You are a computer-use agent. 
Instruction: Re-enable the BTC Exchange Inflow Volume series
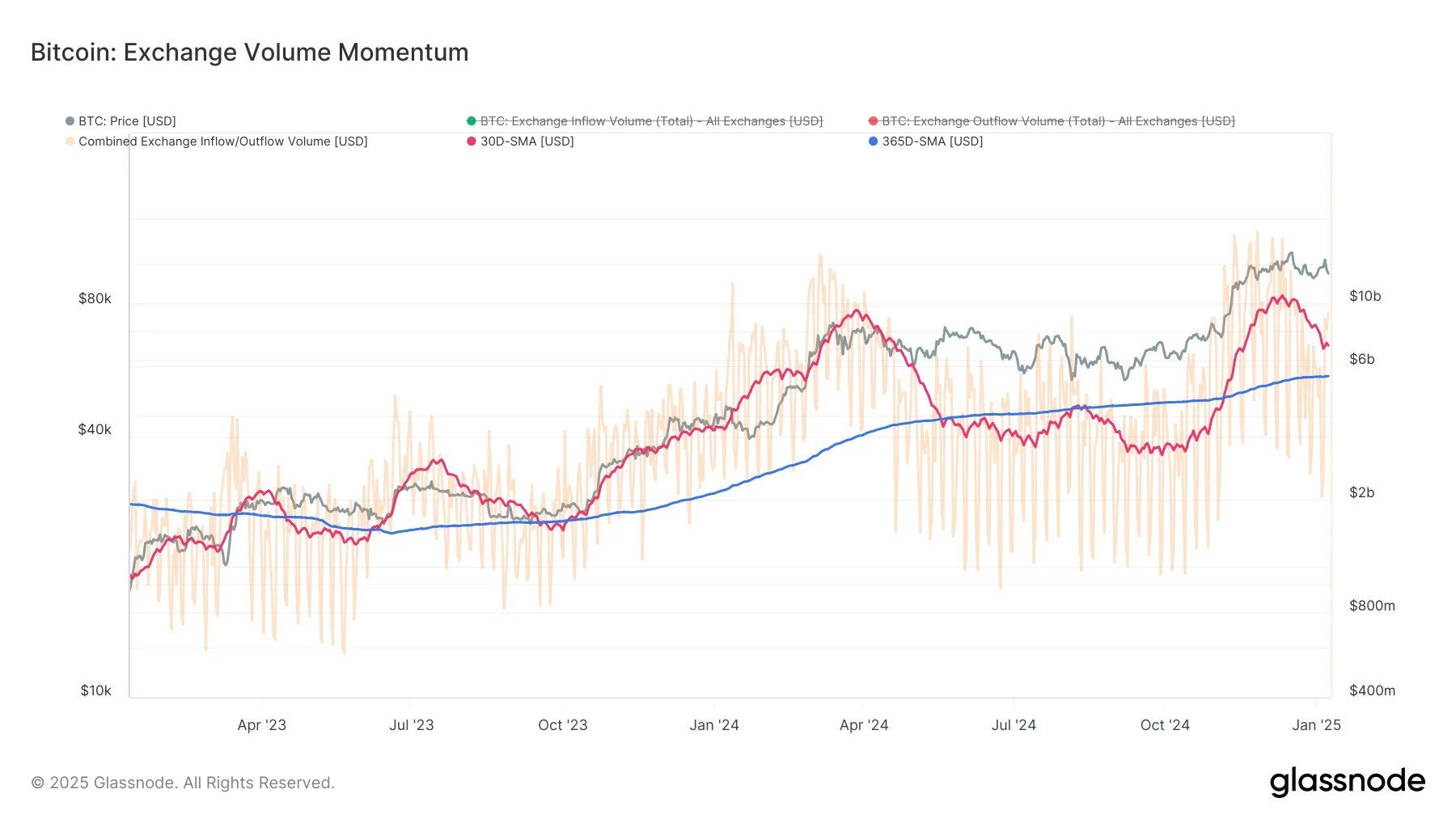pos(647,120)
